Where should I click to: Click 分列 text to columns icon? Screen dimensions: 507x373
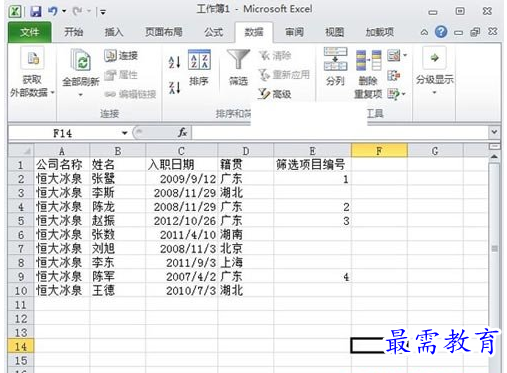pyautogui.click(x=335, y=59)
